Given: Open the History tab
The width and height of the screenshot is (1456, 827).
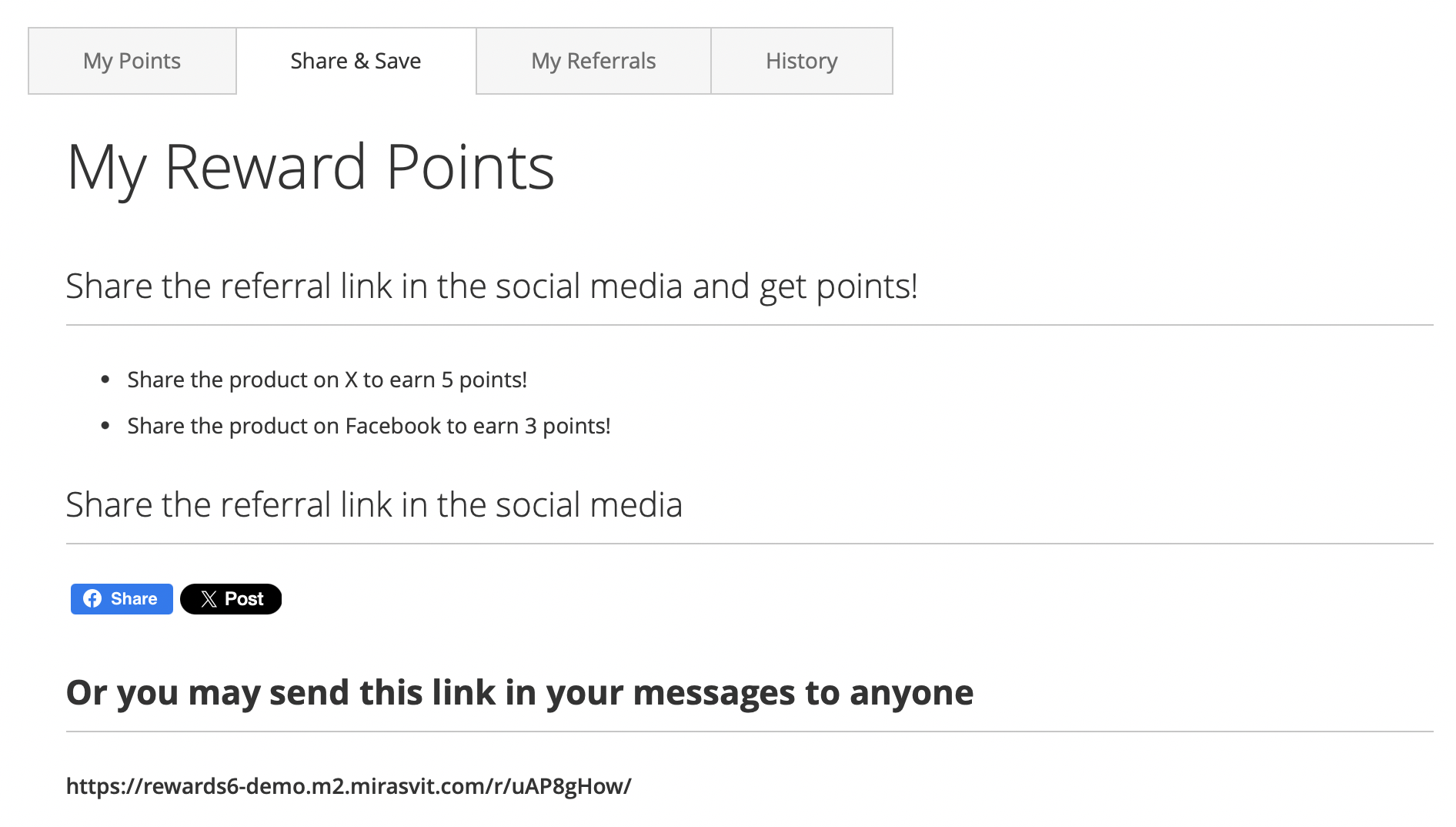Looking at the screenshot, I should [801, 61].
